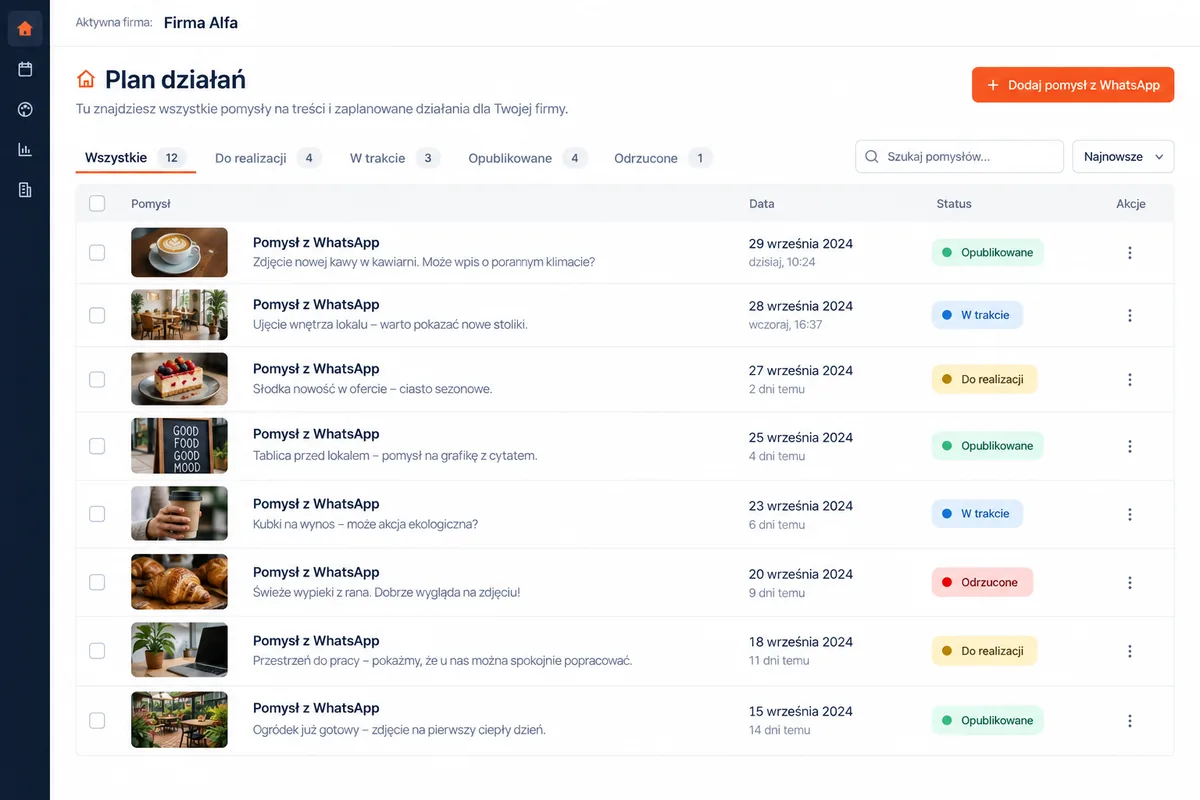The image size is (1200, 800).
Task: Click the Pomysł column header
Action: click(x=151, y=203)
